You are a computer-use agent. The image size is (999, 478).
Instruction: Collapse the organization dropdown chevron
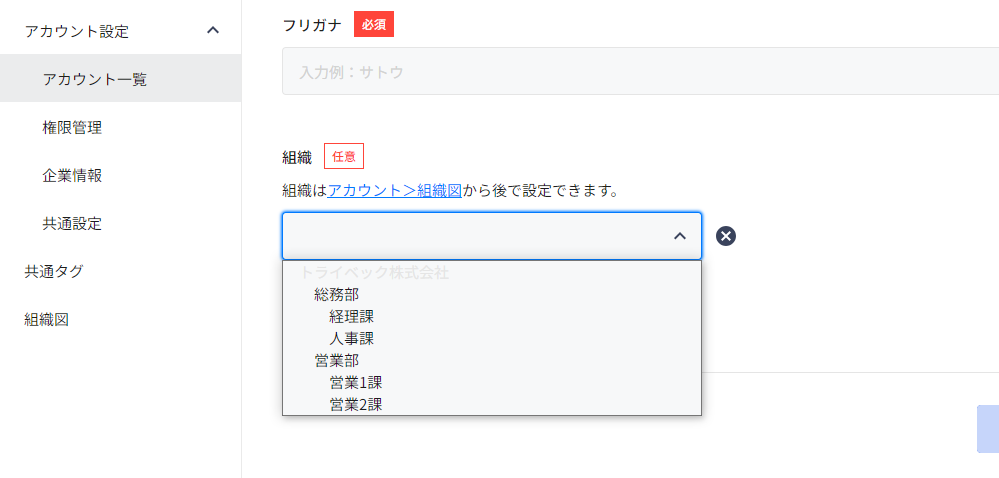(680, 236)
